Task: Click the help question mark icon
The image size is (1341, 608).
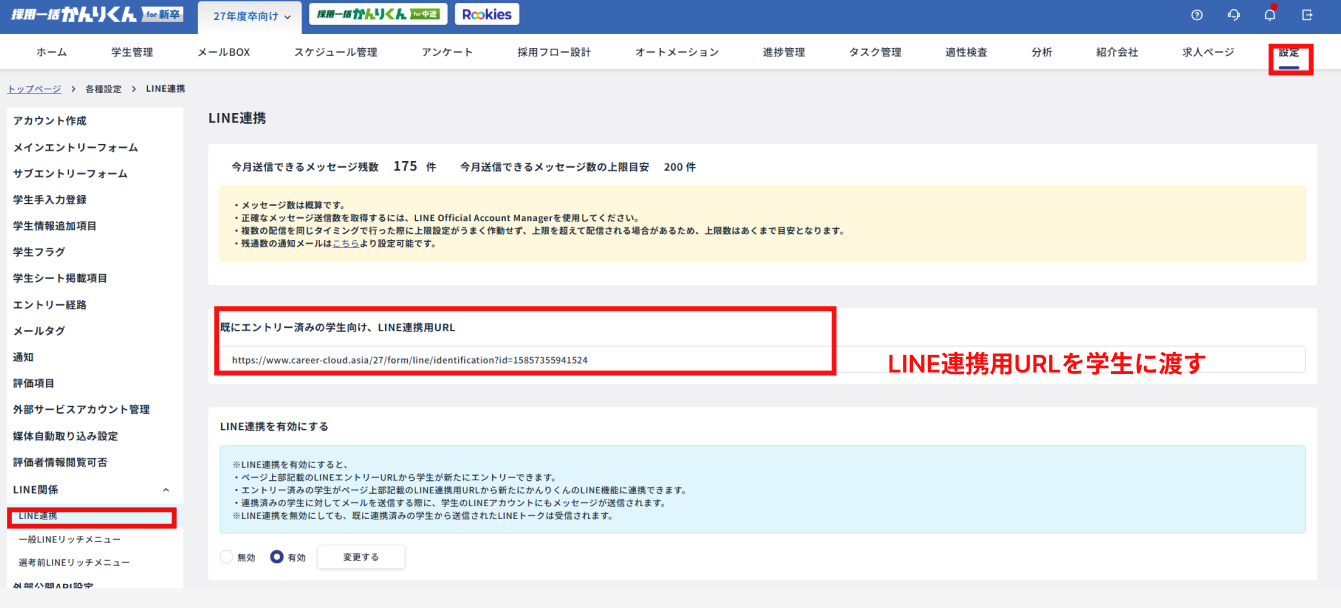Action: tap(1197, 15)
